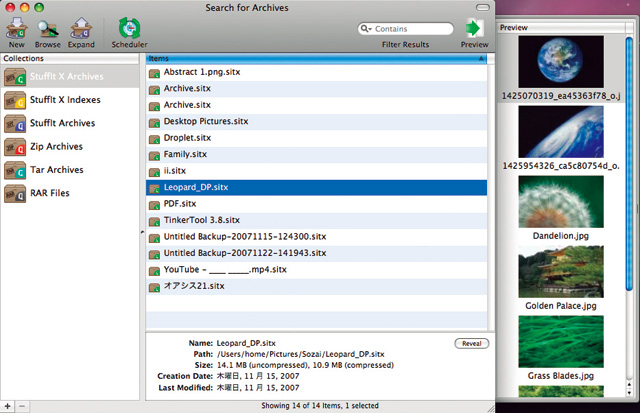Click the 1425070319_ea45363f78 file caption
This screenshot has width=640, height=413.
click(x=561, y=96)
